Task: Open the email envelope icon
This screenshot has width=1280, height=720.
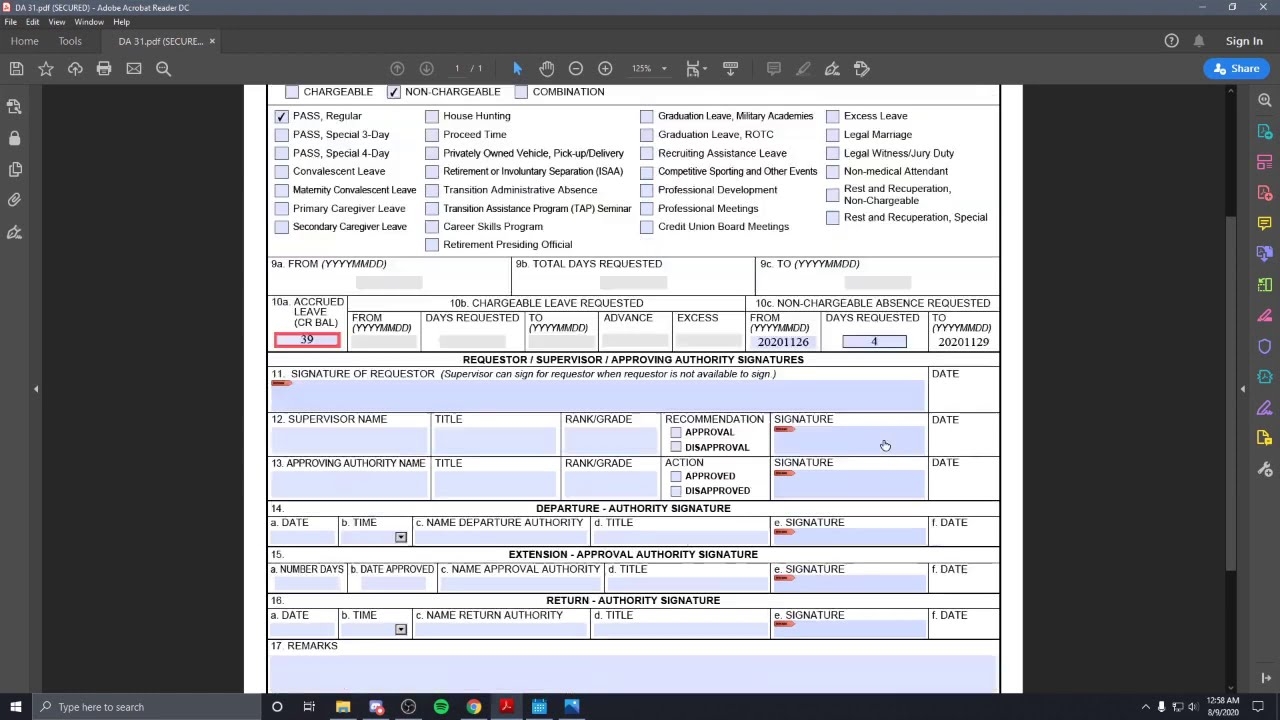Action: 134,69
